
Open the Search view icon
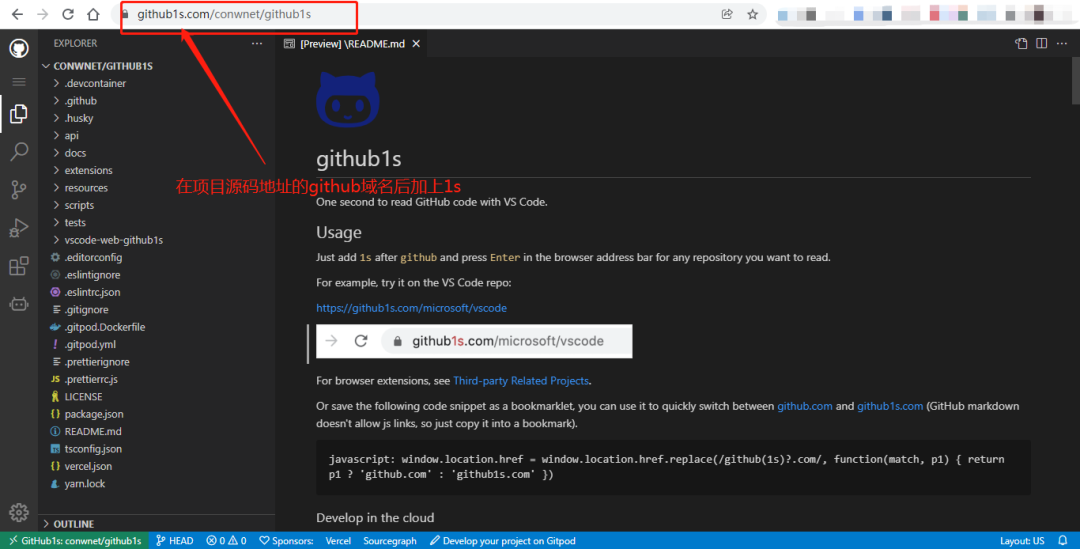[19, 152]
